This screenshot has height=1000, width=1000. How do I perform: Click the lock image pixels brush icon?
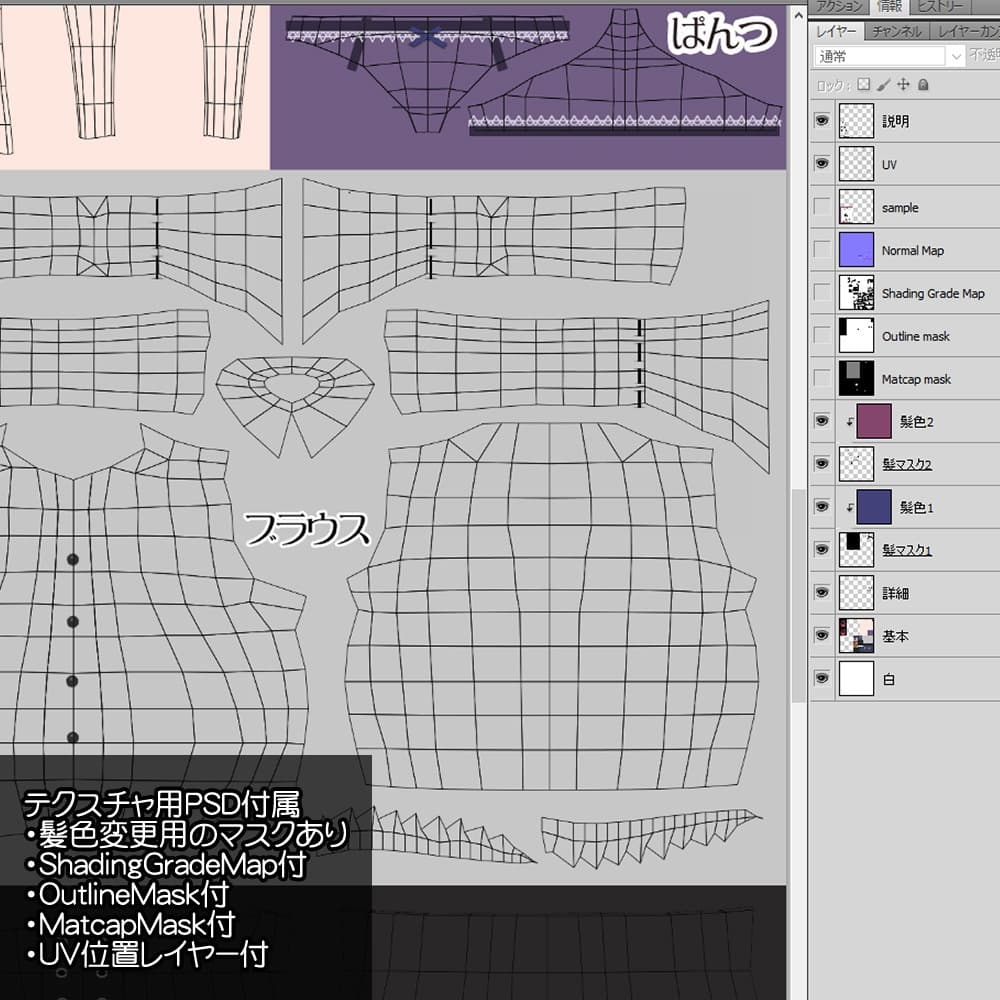coord(884,85)
